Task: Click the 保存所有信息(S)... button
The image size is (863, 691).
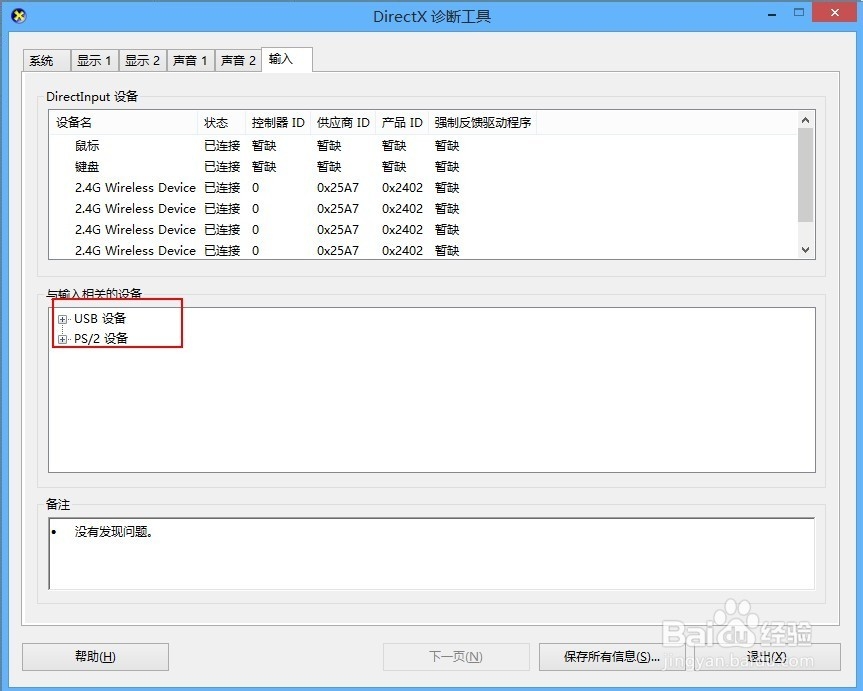Action: (611, 656)
